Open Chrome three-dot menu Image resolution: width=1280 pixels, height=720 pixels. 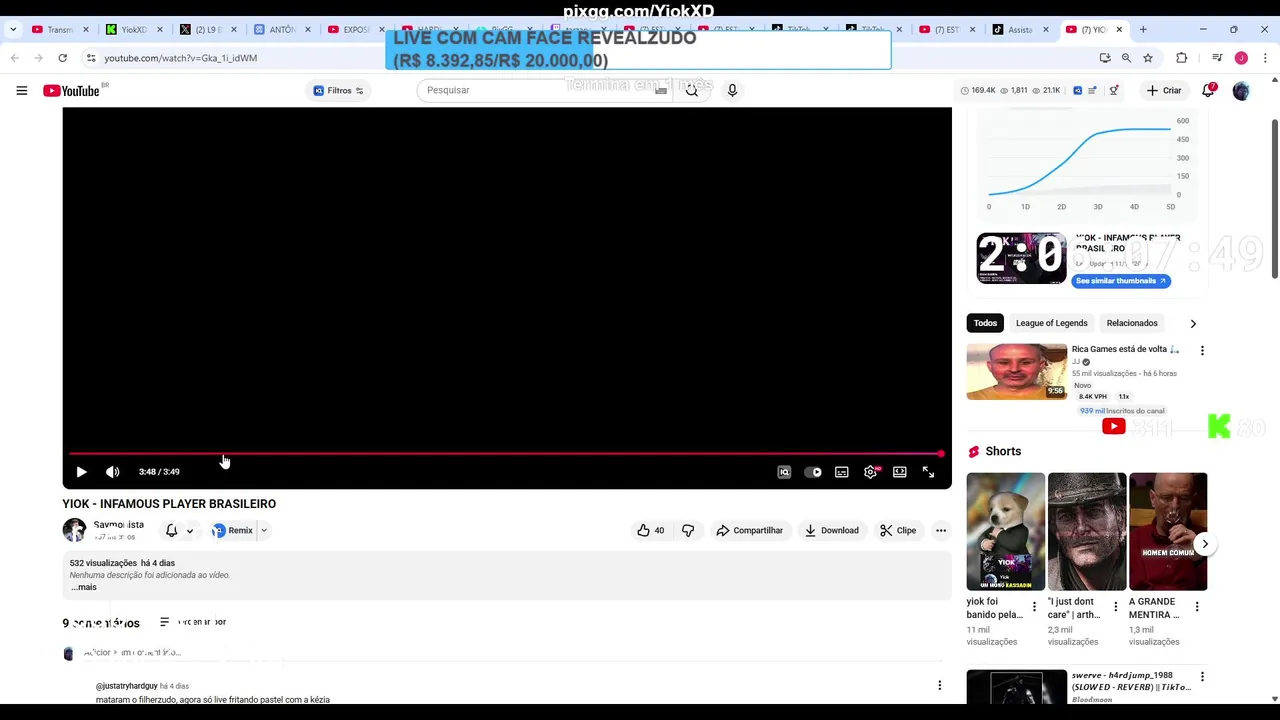click(1265, 58)
